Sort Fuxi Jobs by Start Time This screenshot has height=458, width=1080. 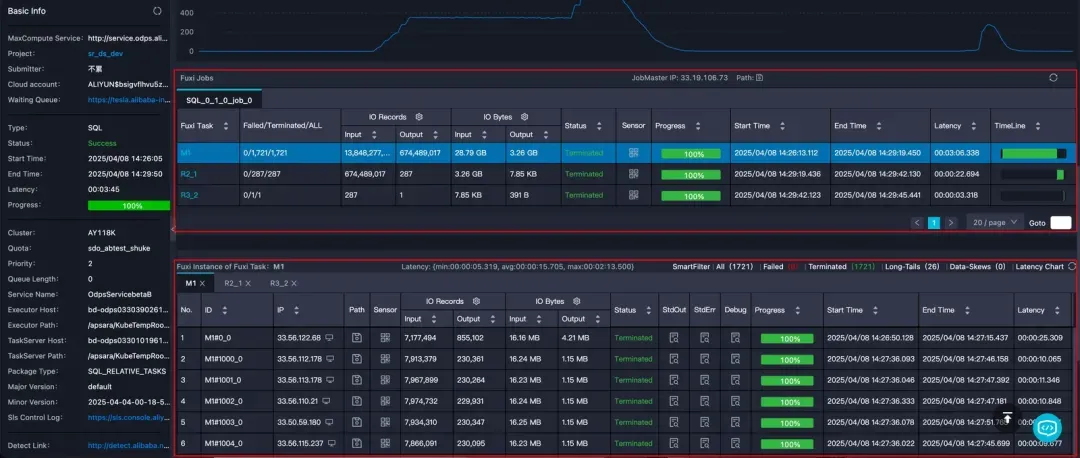pos(784,126)
